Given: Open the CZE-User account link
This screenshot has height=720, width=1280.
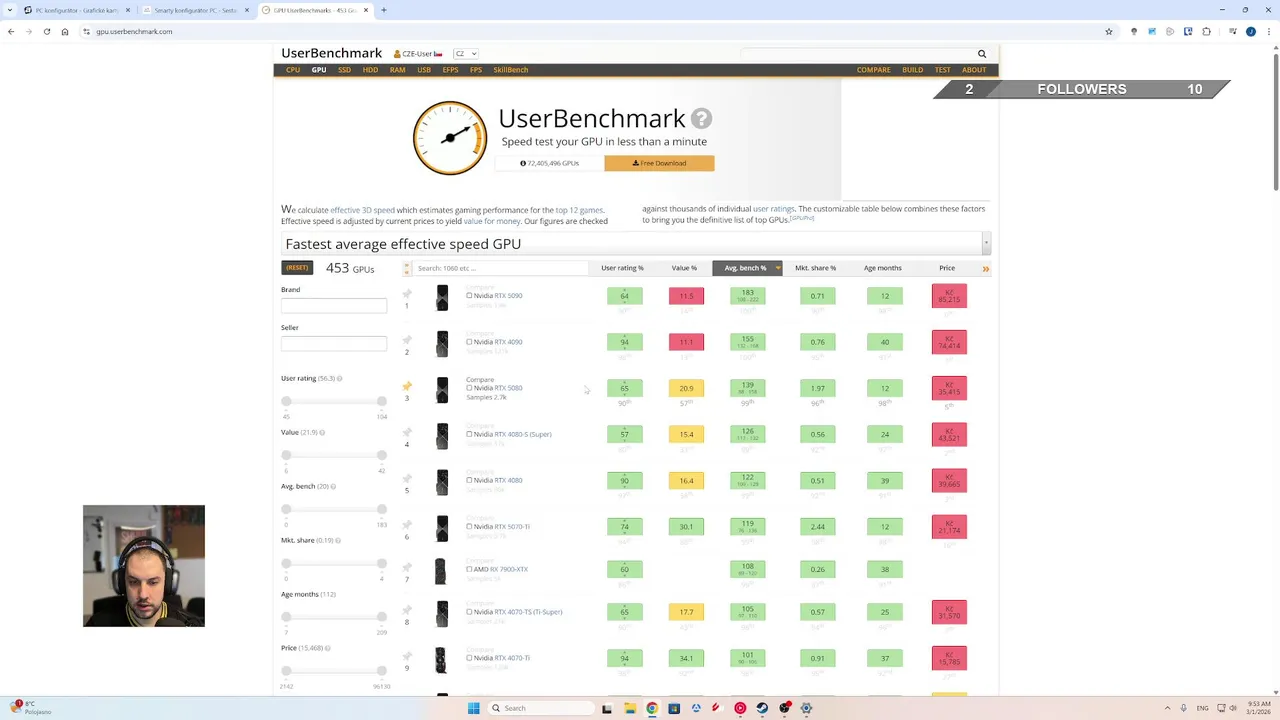Looking at the screenshot, I should pos(418,54).
